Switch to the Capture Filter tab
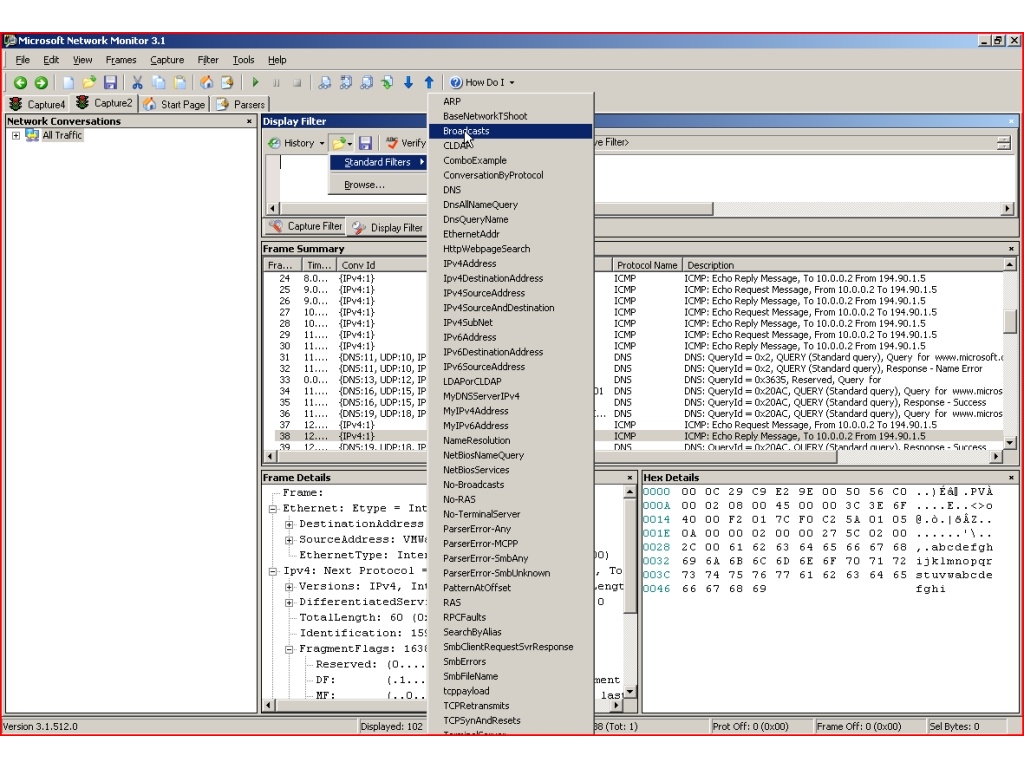Screen dimensions: 1024x768 (x=306, y=227)
